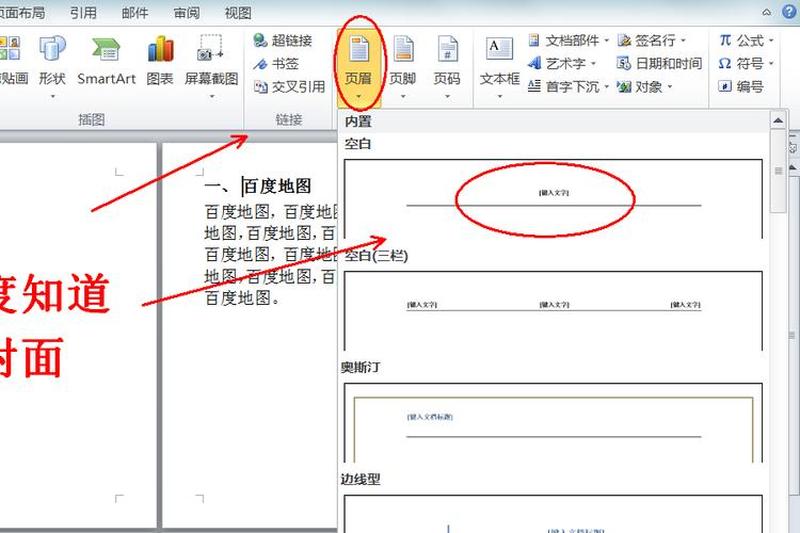The width and height of the screenshot is (800, 533).
Task: Click 编号 number
Action: (741, 87)
